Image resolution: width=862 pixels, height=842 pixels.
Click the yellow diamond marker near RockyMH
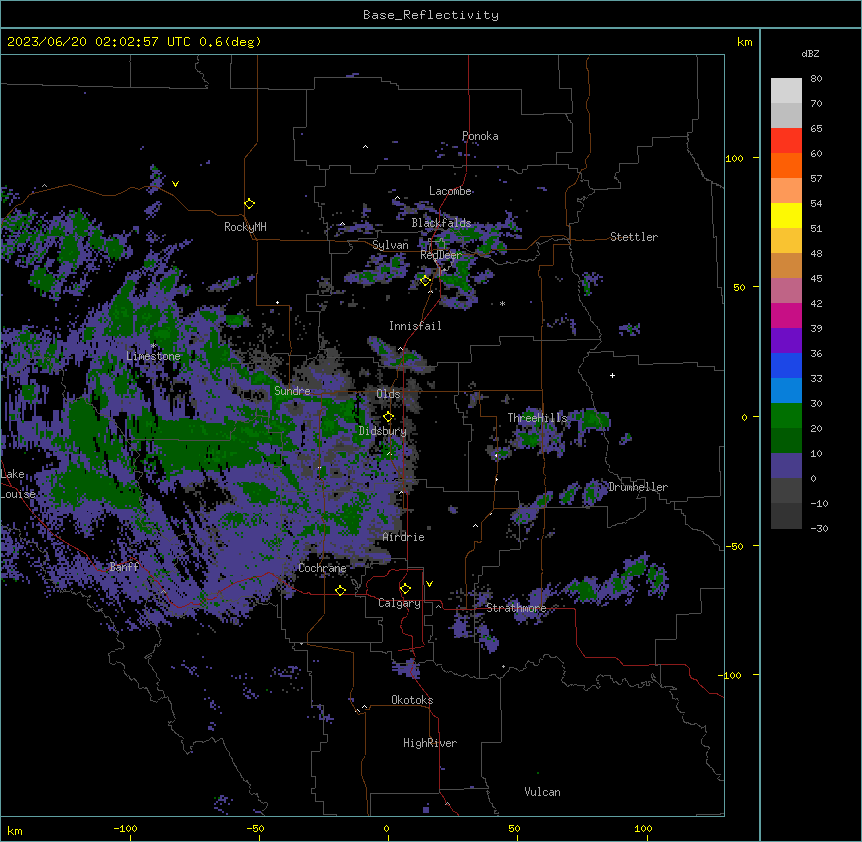tap(249, 204)
